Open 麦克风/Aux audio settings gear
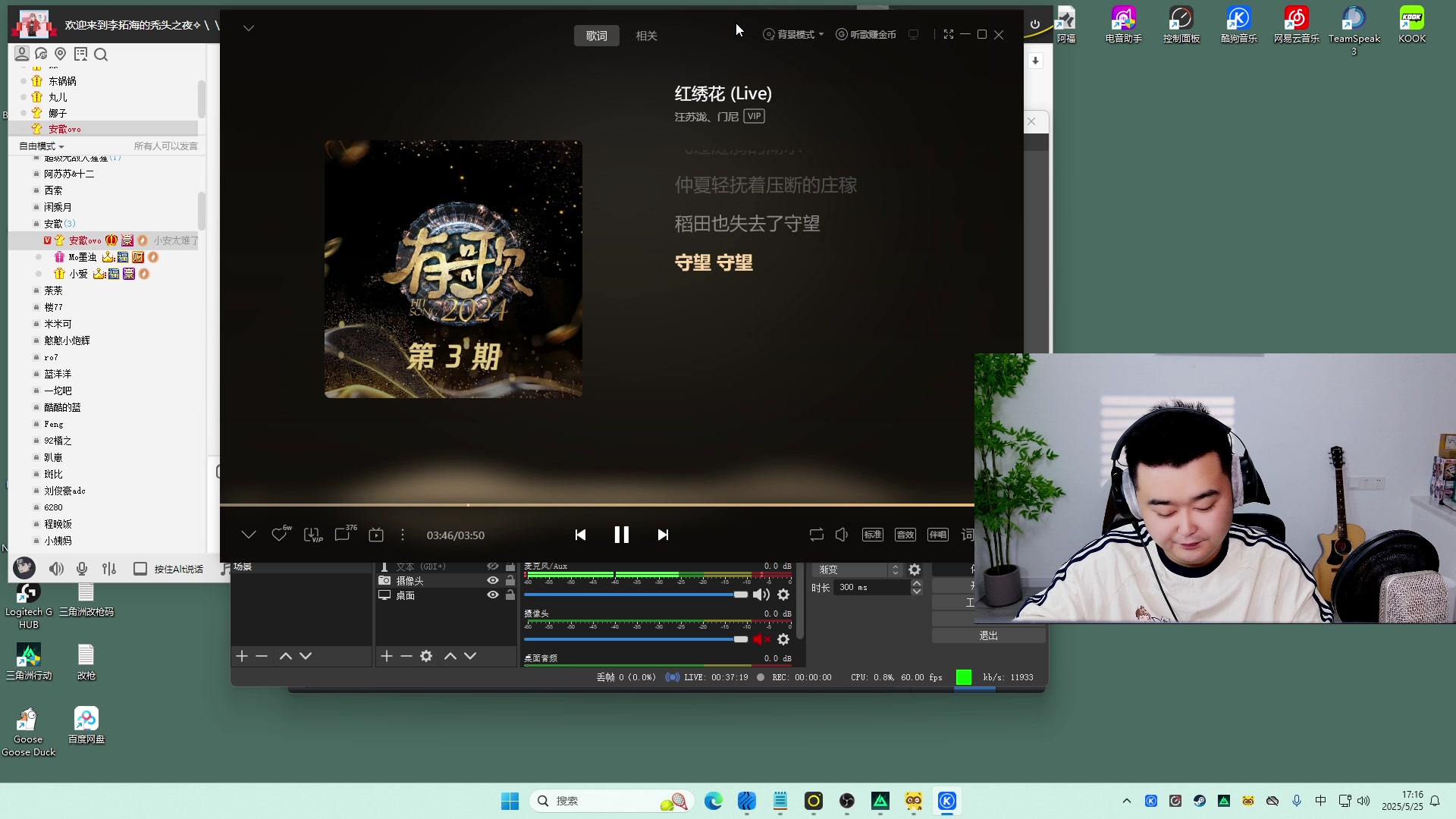Screen dimensions: 1456x819 pos(783,595)
